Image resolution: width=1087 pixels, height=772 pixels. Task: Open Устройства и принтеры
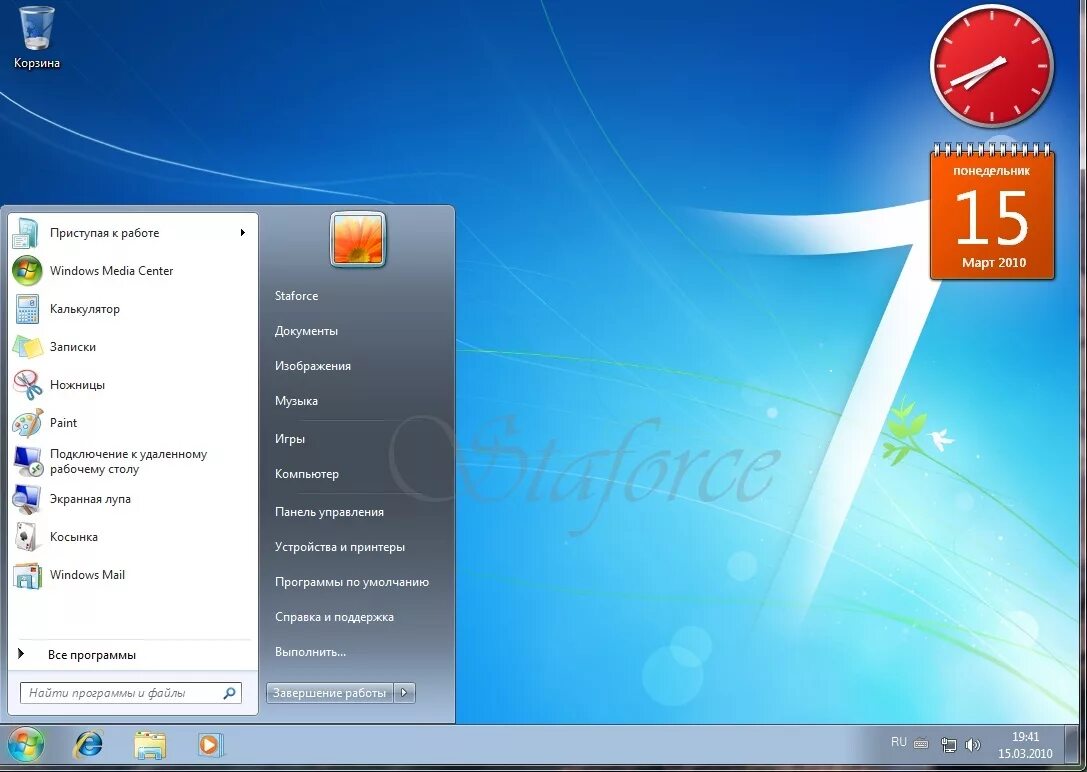(x=340, y=547)
